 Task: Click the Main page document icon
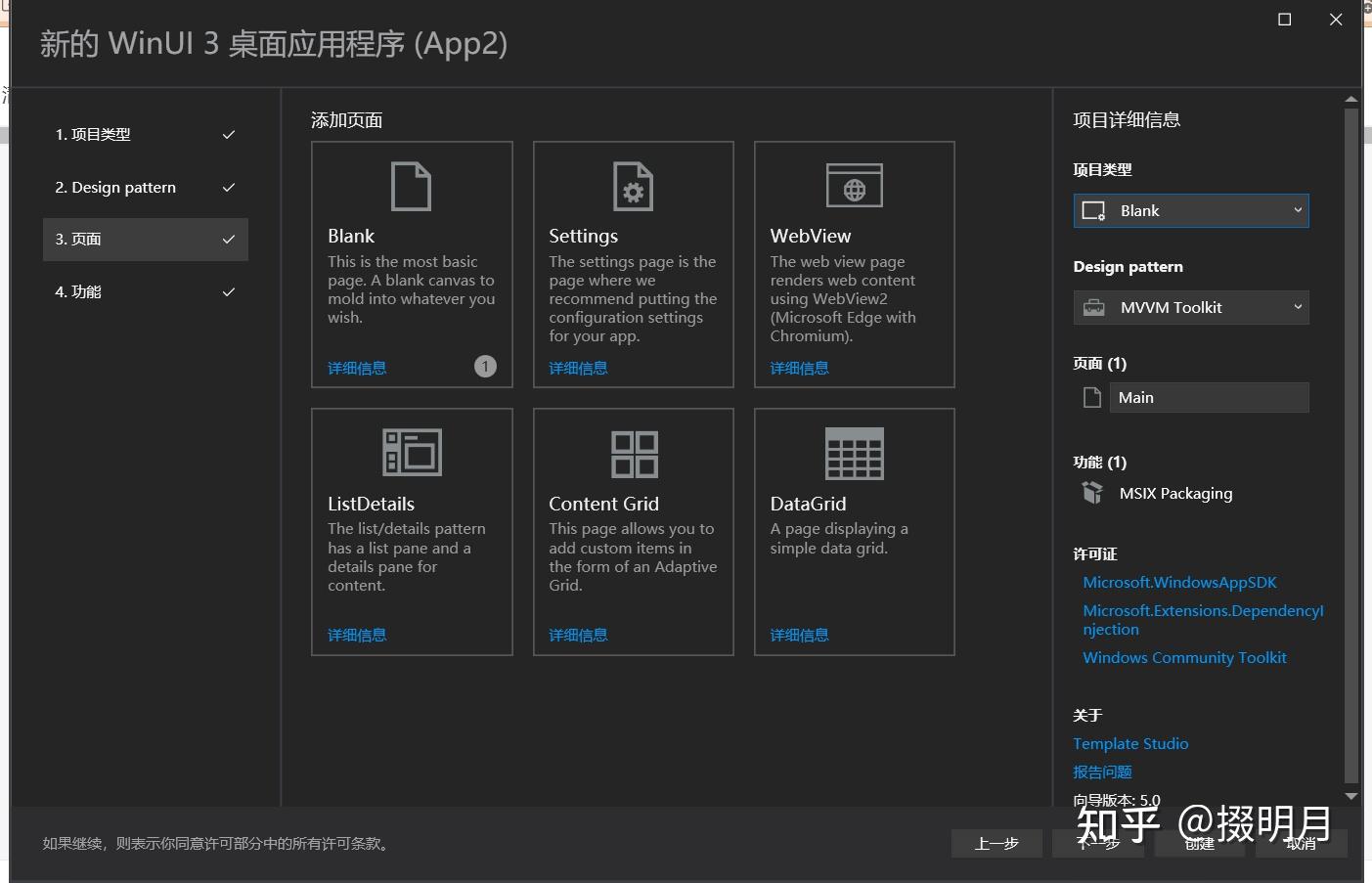coord(1092,397)
